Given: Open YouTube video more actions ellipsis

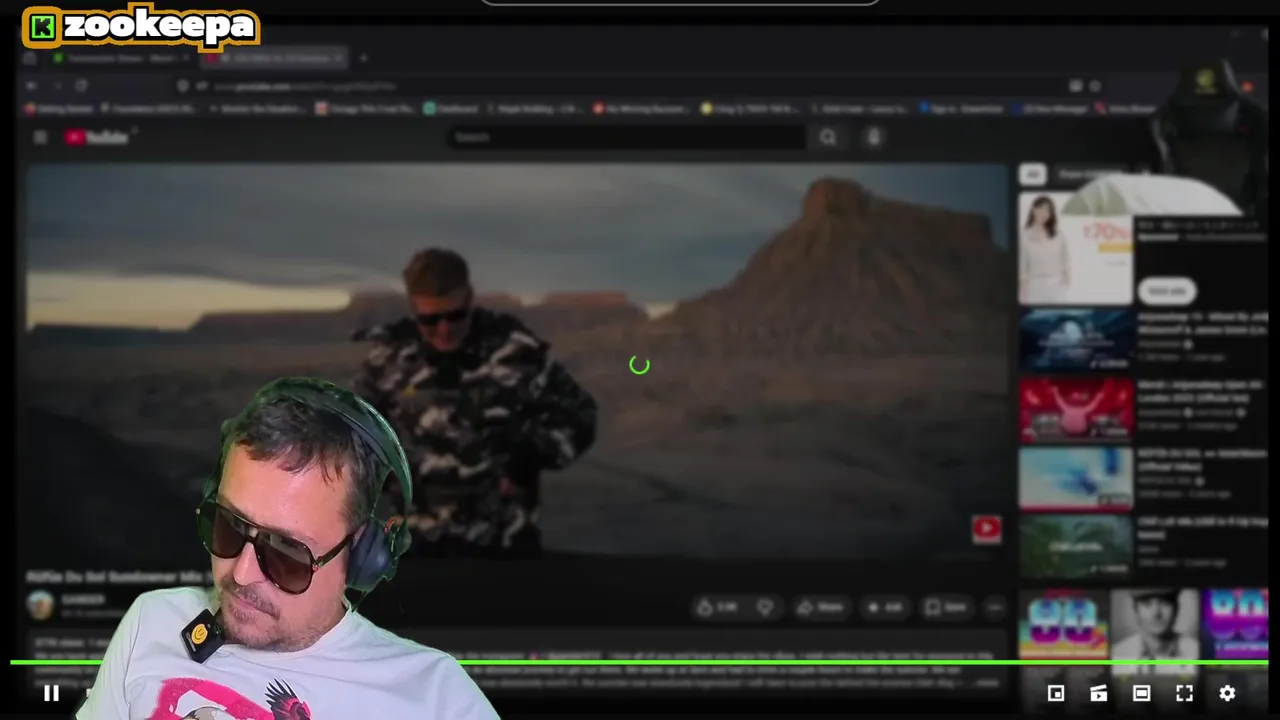Looking at the screenshot, I should click(994, 607).
